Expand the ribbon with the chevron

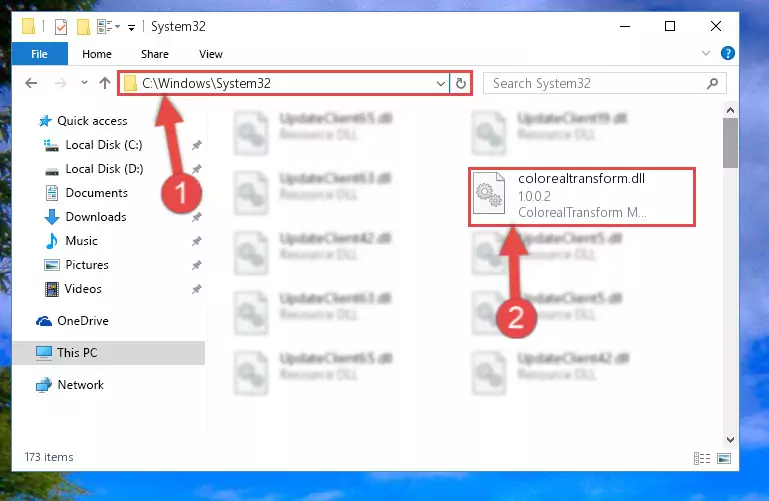click(x=706, y=53)
